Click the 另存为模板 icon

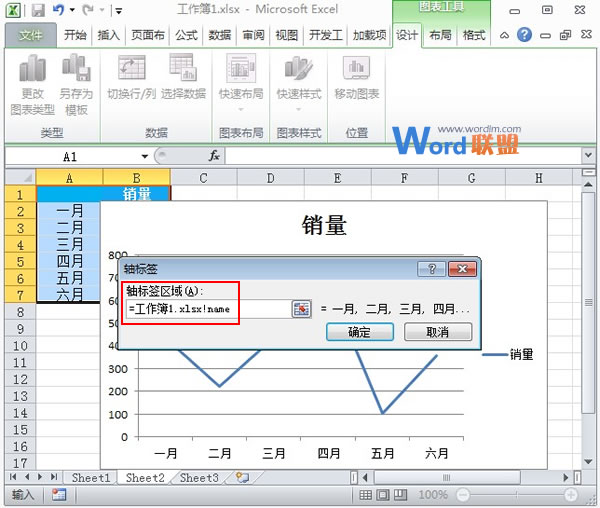tap(77, 68)
